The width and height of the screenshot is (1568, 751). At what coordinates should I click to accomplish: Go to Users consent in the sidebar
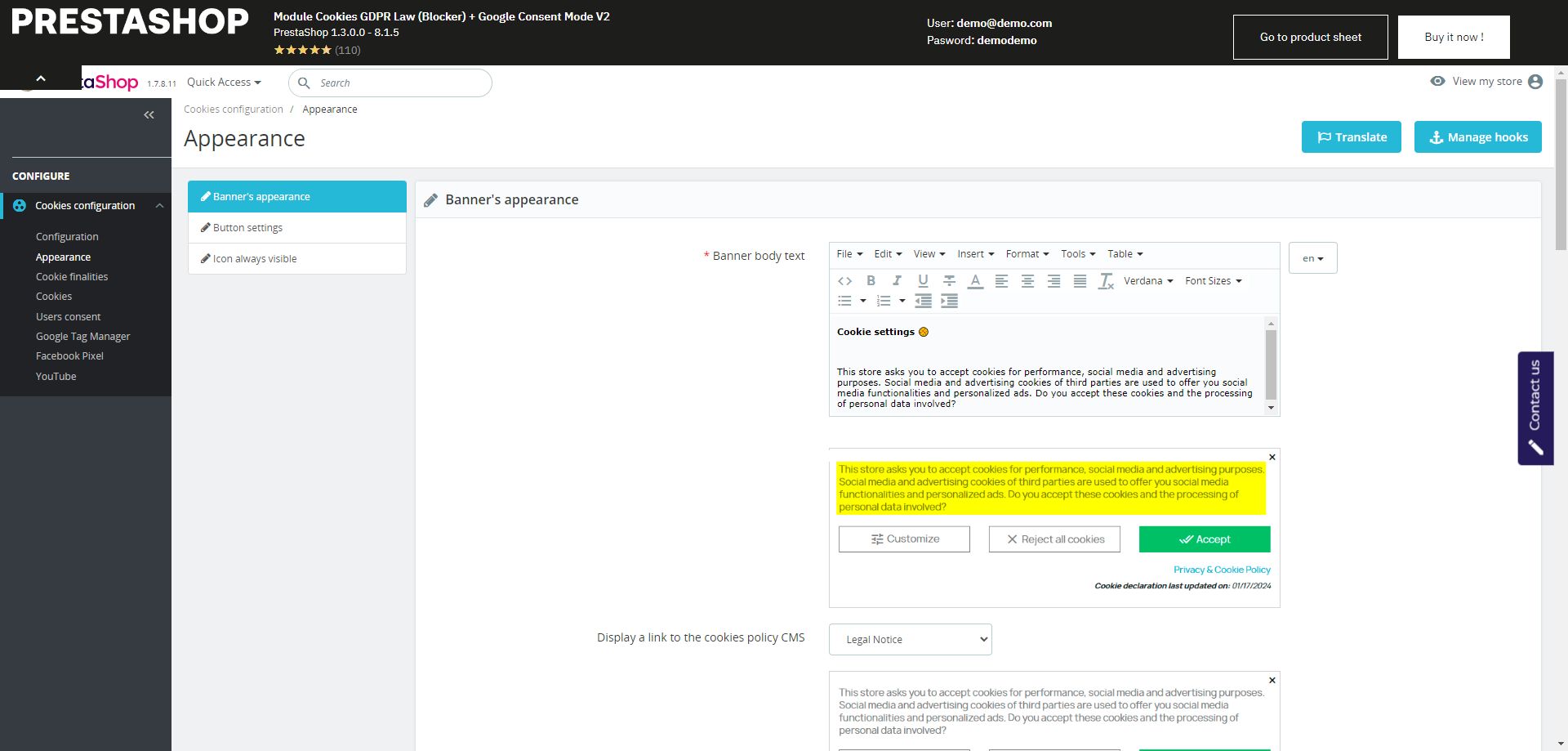click(69, 317)
